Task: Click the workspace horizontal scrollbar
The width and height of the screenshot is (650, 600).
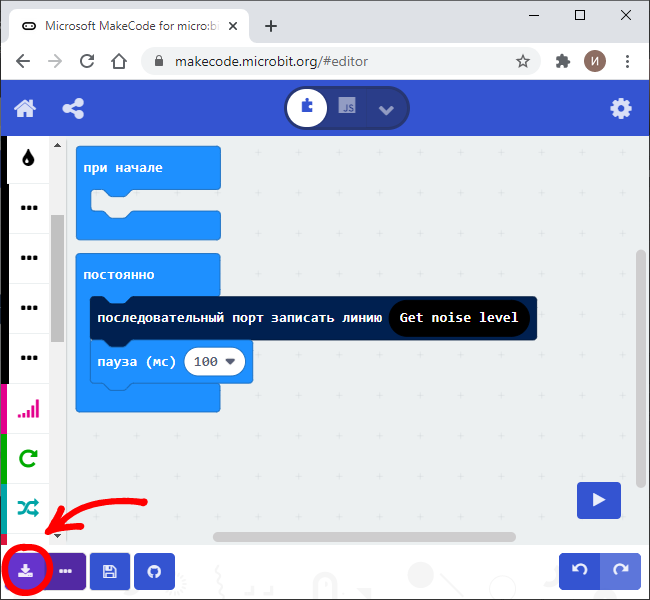Action: (x=364, y=537)
